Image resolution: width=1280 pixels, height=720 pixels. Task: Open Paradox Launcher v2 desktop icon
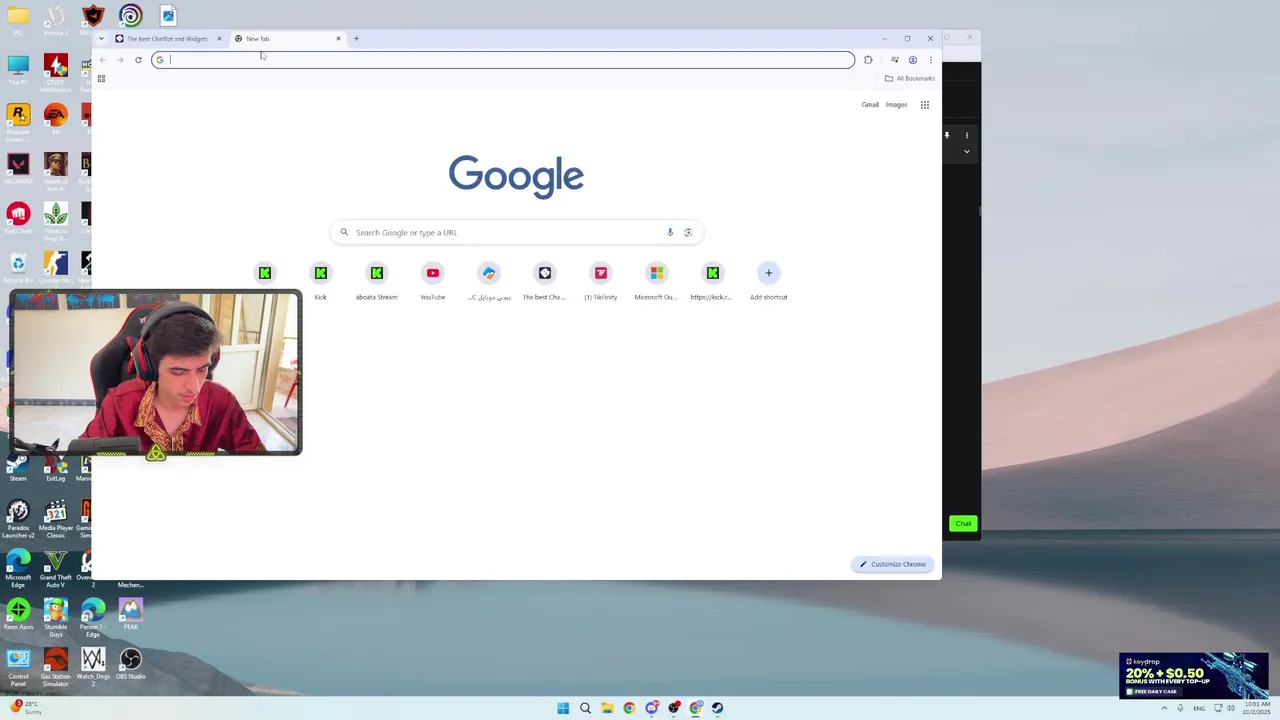[x=18, y=519]
